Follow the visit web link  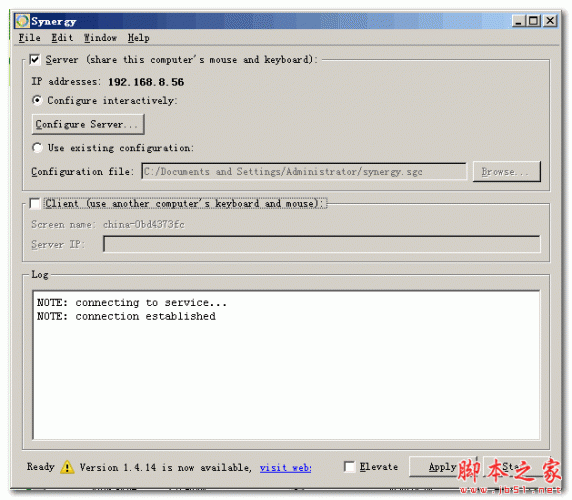tap(286, 468)
